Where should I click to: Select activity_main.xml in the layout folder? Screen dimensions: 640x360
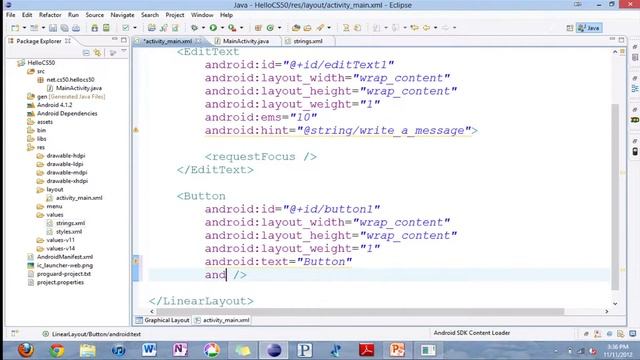[79, 198]
